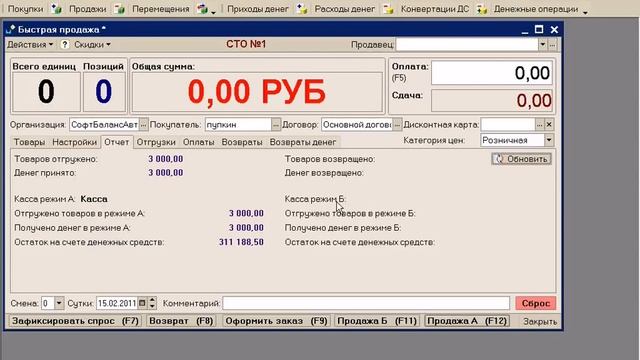Screen dimensions: 640x360
Task: Click the Оплата amount field
Action: pos(492,73)
